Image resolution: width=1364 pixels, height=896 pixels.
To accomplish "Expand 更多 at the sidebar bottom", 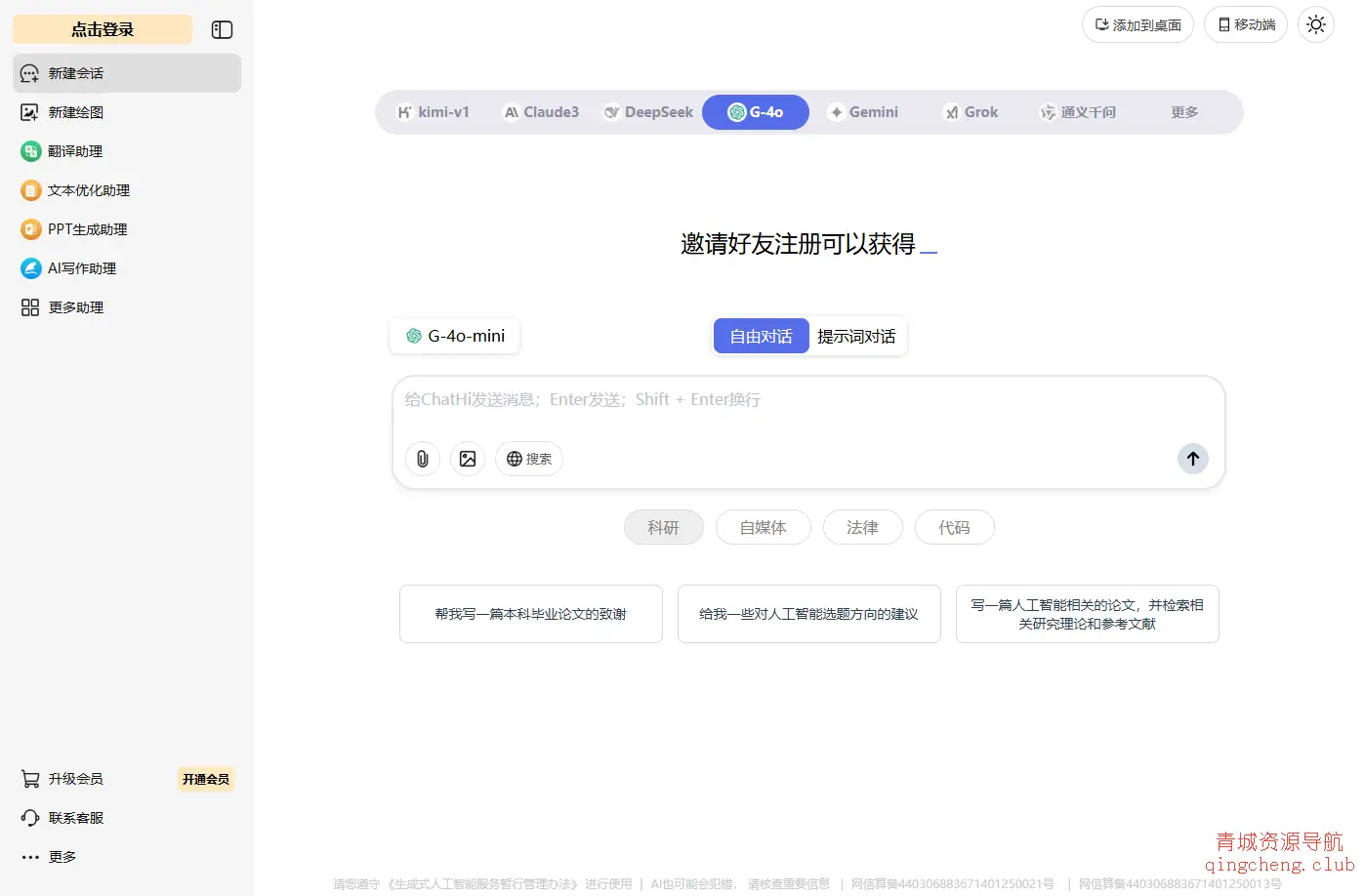I will pos(62,857).
